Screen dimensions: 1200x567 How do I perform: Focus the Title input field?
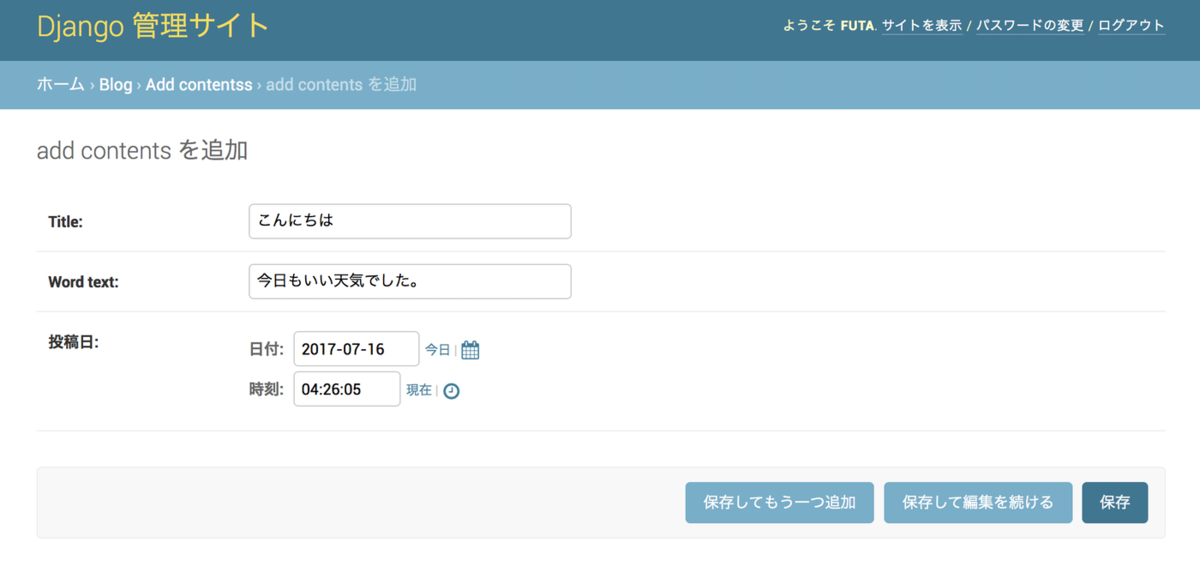click(x=410, y=221)
